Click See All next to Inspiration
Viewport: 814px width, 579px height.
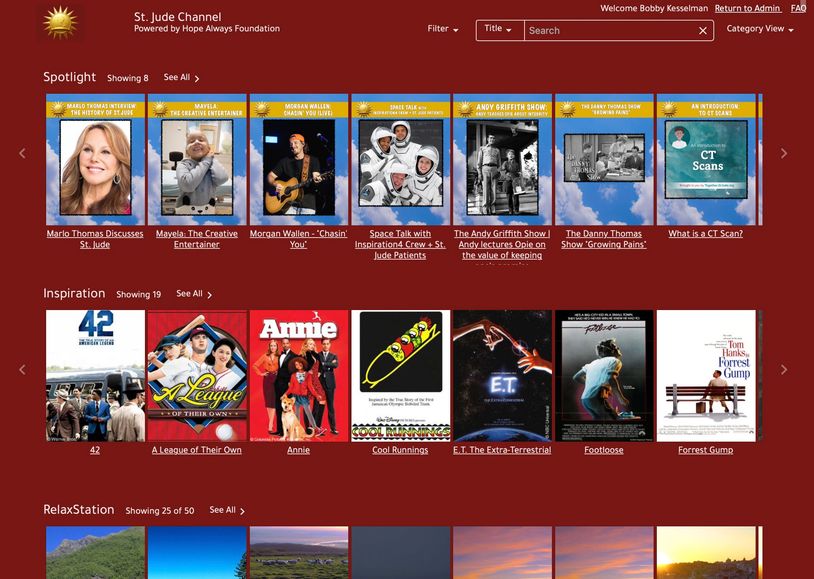(x=194, y=294)
